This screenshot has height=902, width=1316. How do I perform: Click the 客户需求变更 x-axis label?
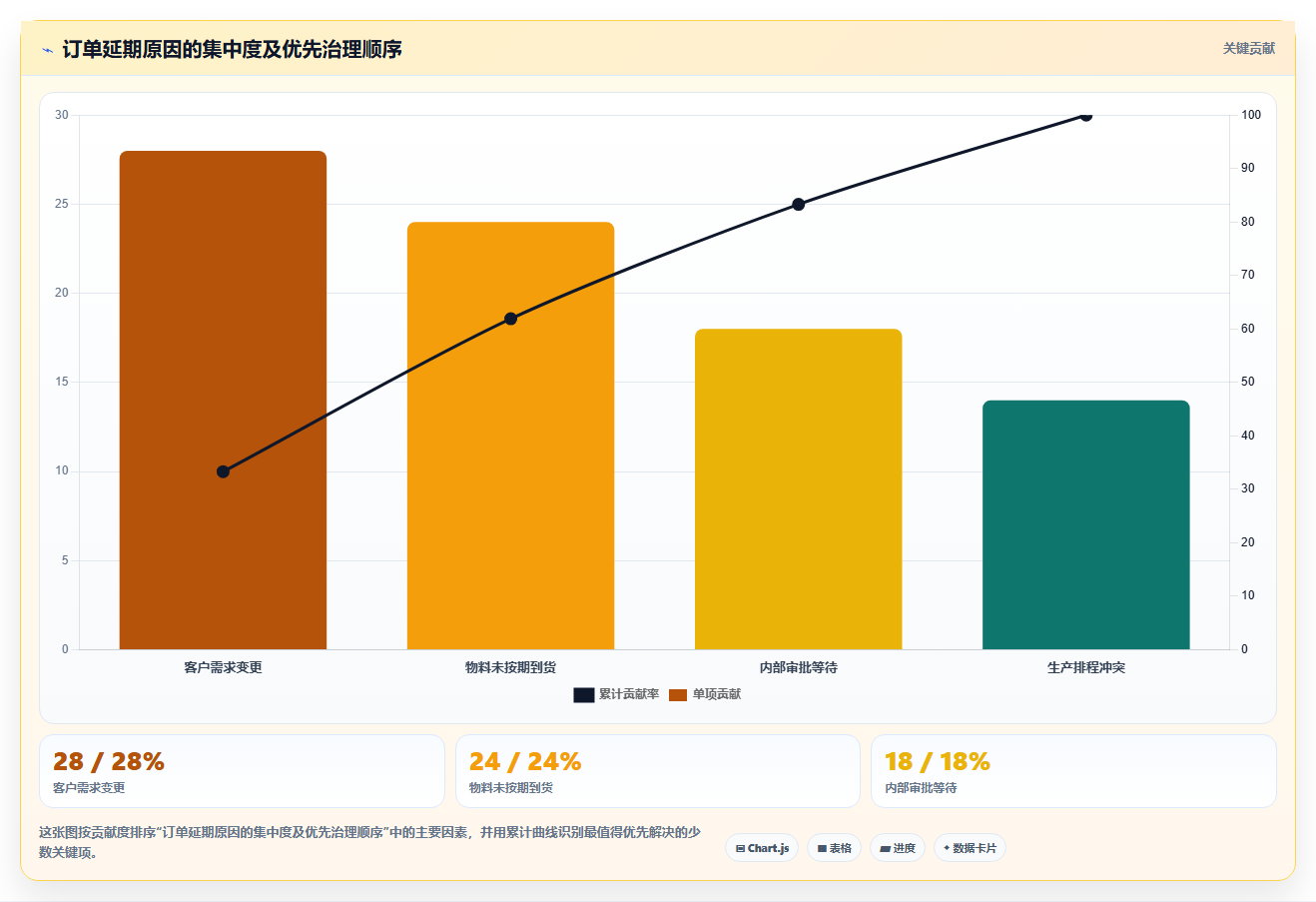tap(223, 667)
